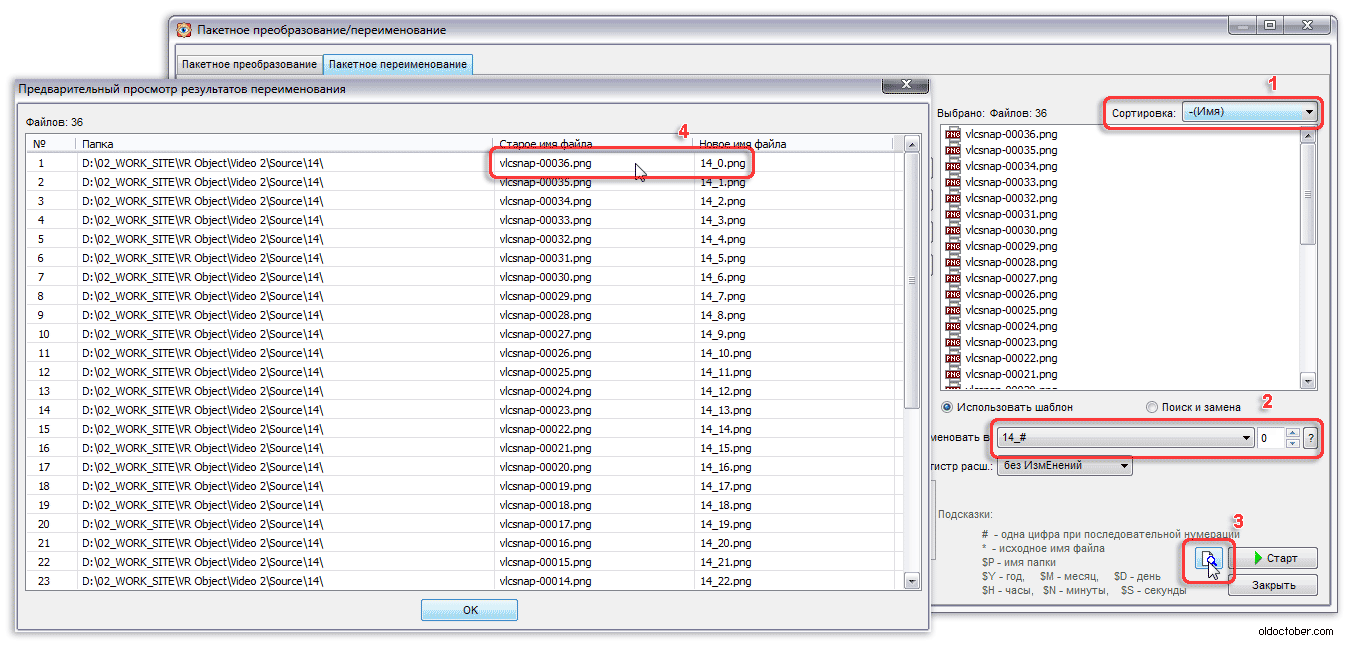Open the extension case 'без ИзмЕнений' dropdown
The height and width of the screenshot is (647, 1353).
[x=1065, y=465]
